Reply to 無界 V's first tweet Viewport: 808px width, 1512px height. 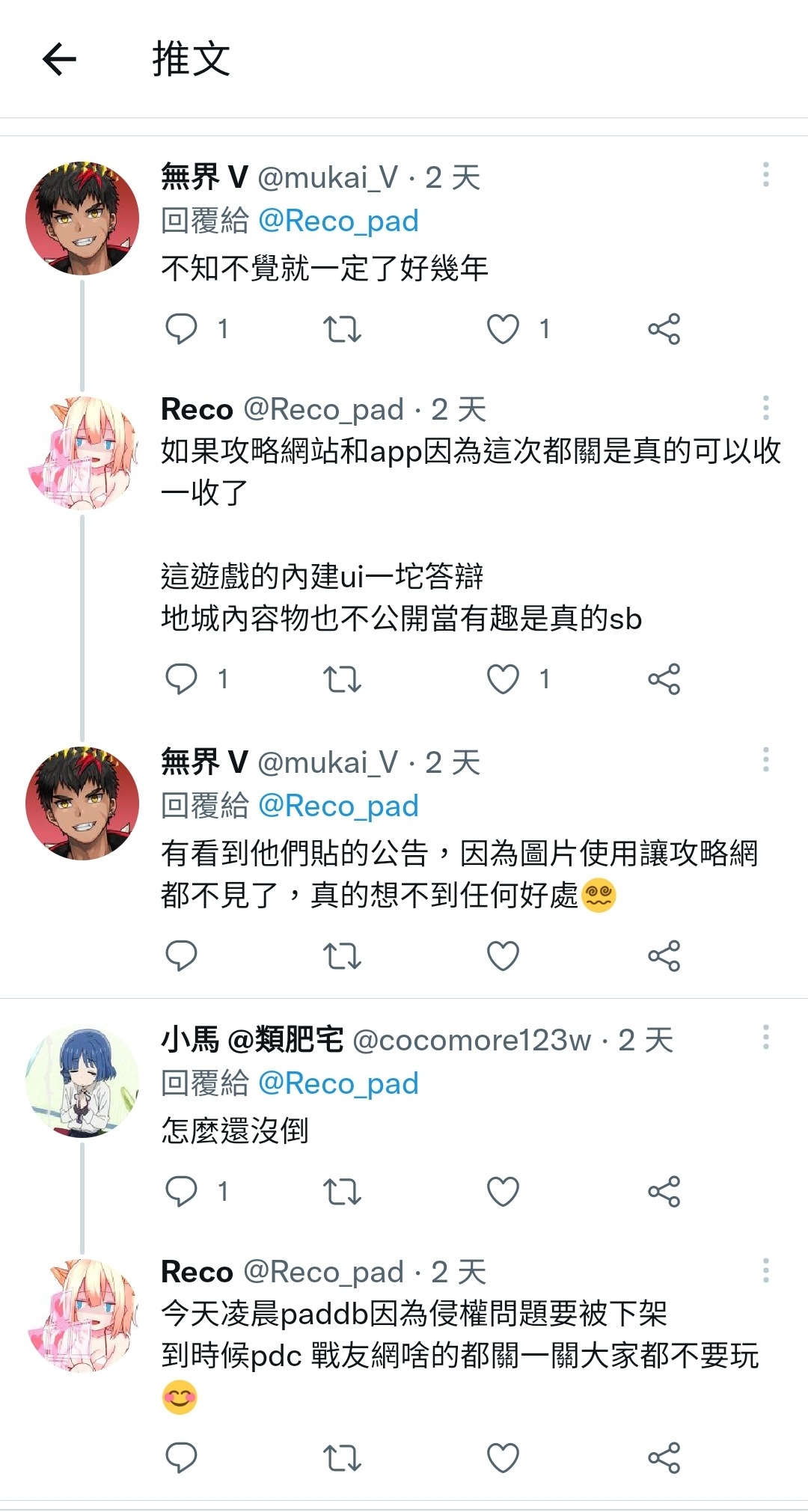181,329
